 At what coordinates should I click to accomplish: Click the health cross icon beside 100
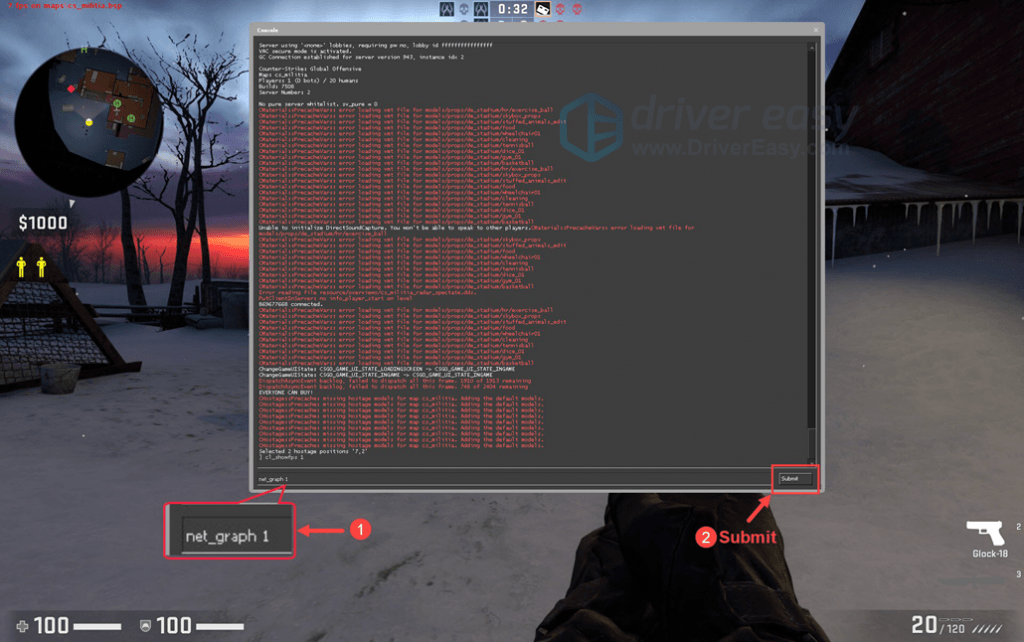point(22,626)
